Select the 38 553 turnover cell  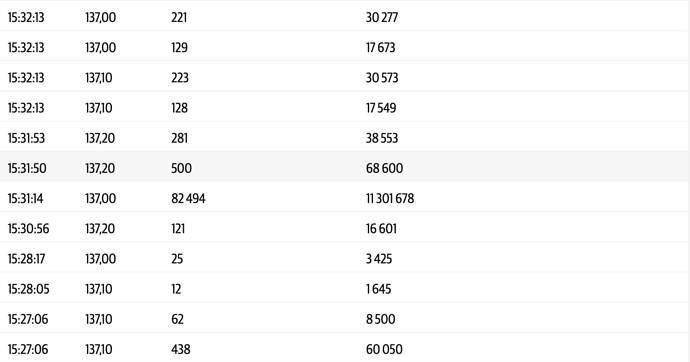pyautogui.click(x=382, y=138)
